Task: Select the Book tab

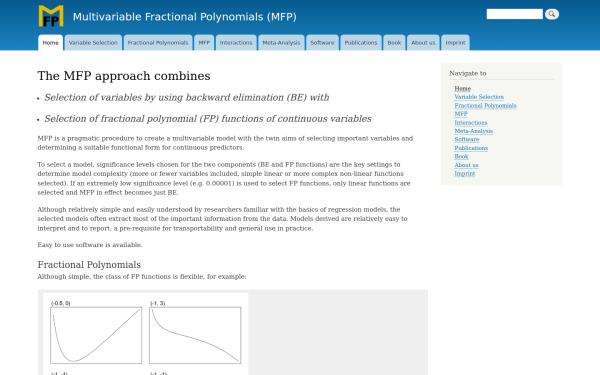Action: (394, 42)
